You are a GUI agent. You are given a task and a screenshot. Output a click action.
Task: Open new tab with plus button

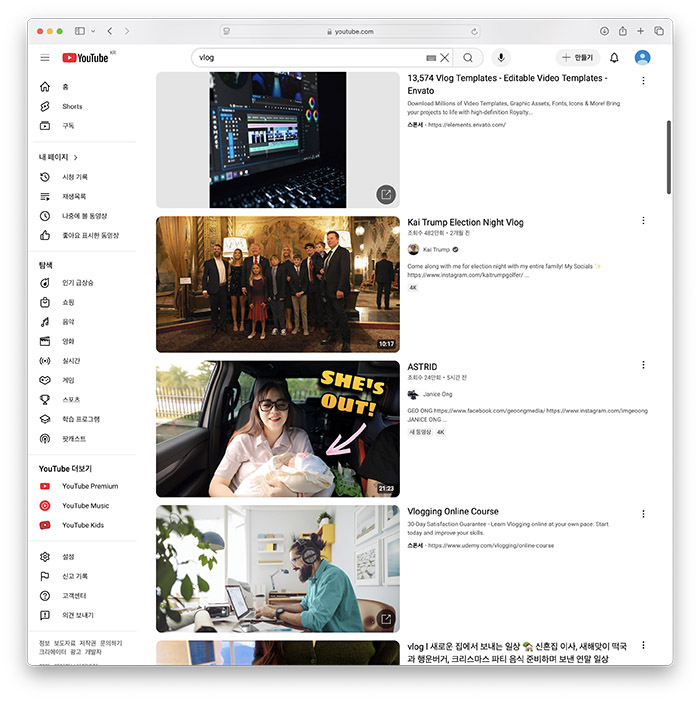click(641, 31)
